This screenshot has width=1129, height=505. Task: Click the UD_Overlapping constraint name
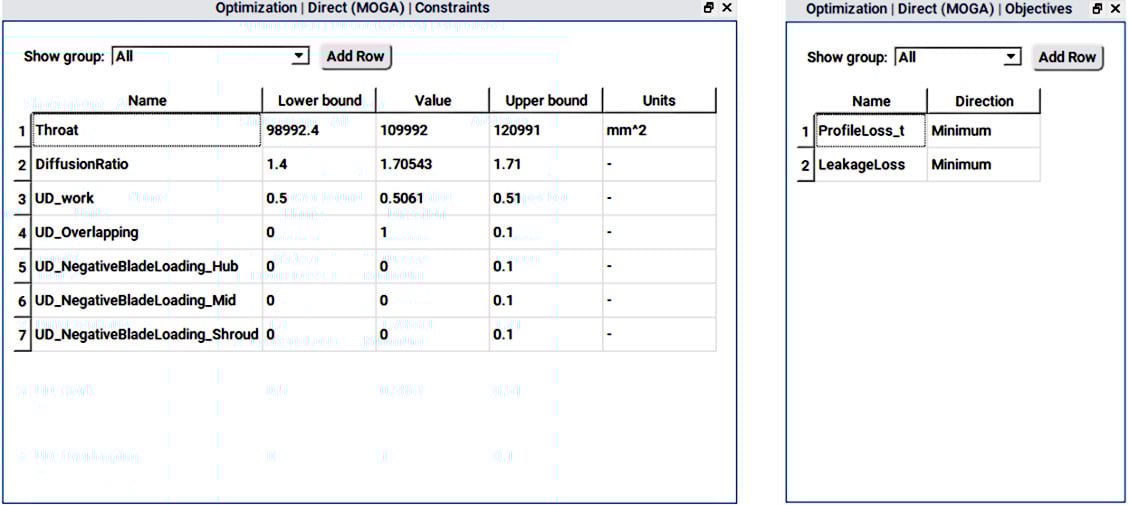tap(87, 232)
